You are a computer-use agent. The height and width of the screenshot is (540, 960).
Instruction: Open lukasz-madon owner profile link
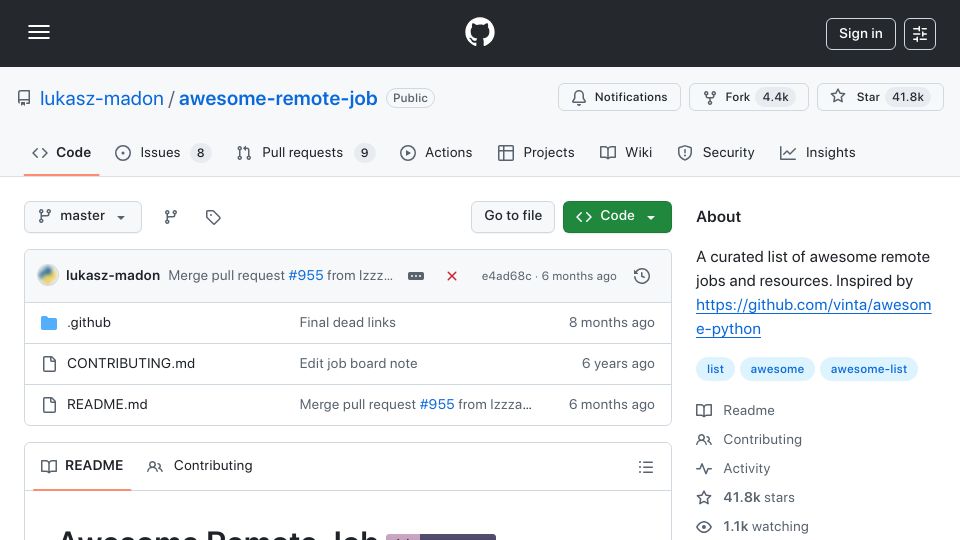pos(102,98)
